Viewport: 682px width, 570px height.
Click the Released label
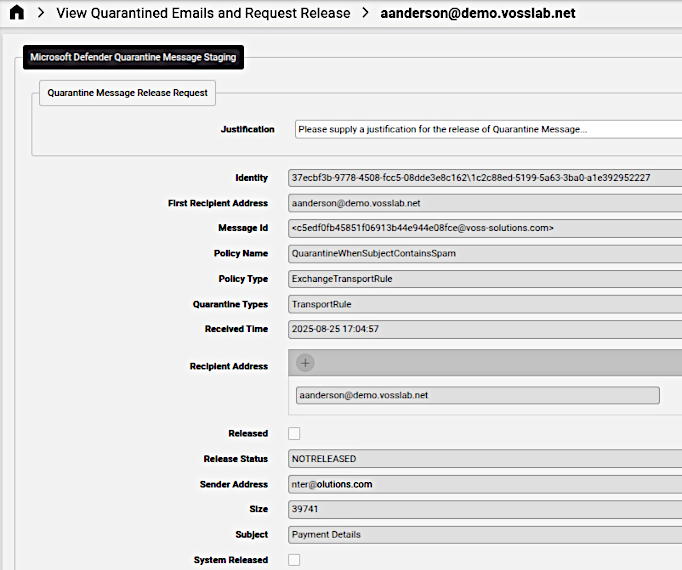248,433
